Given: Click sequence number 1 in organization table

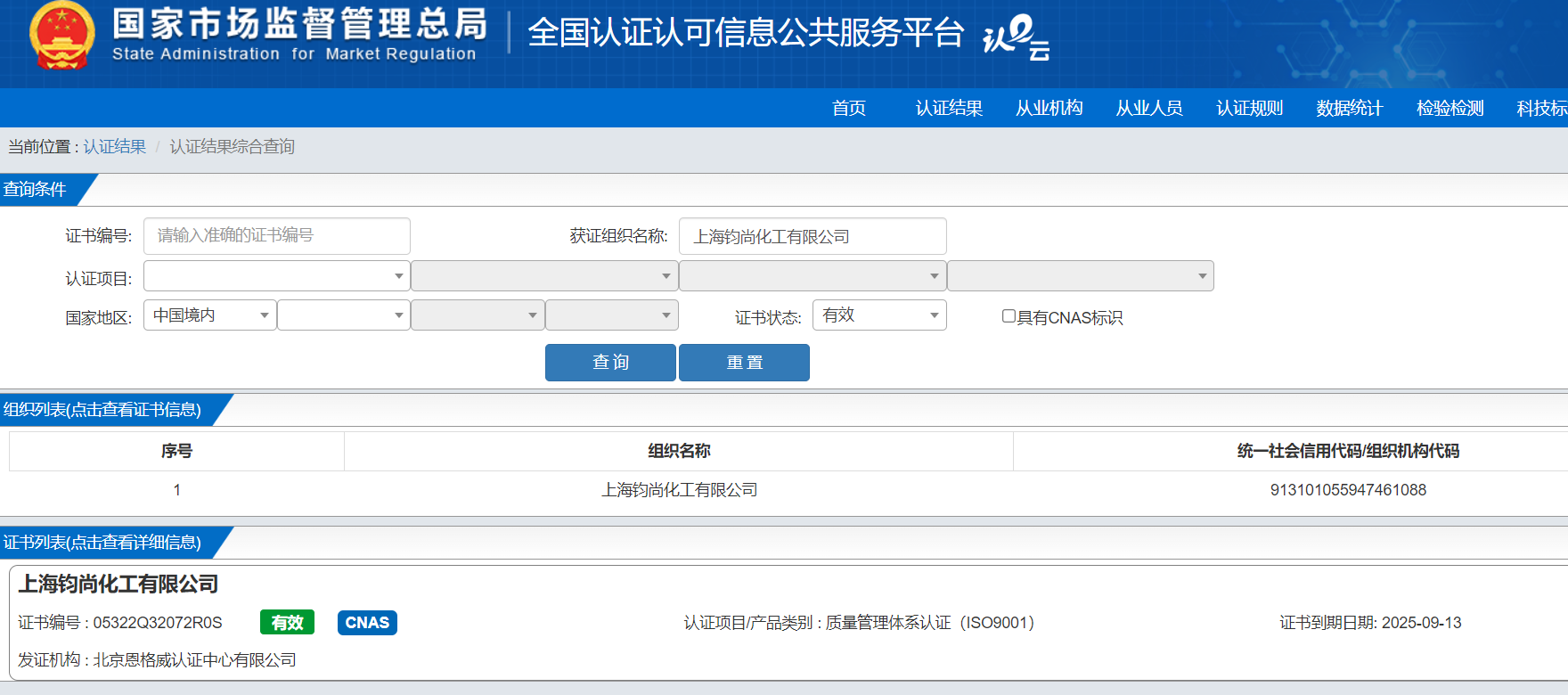Looking at the screenshot, I should (x=176, y=490).
